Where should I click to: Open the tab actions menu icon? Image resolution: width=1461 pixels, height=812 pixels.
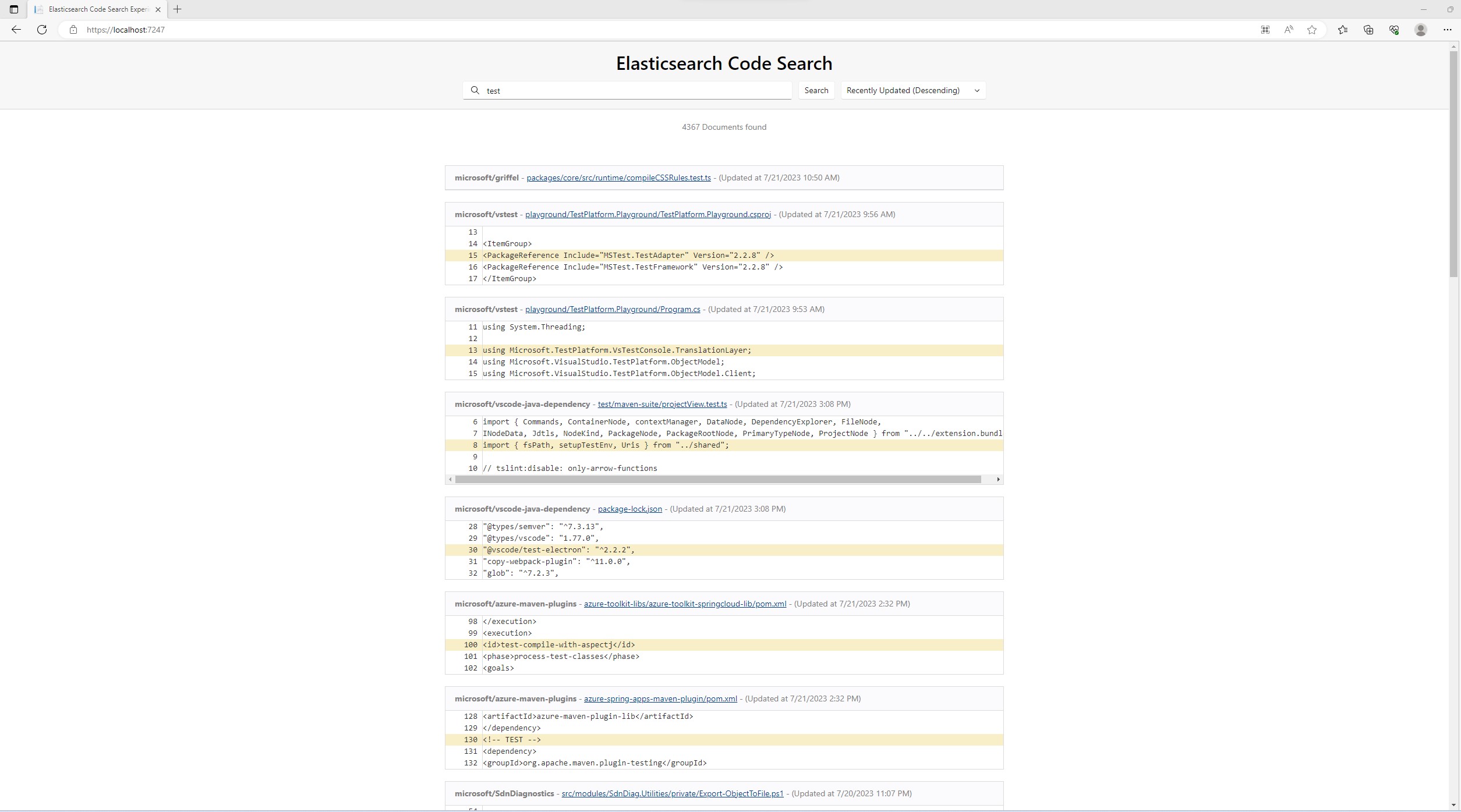14,9
